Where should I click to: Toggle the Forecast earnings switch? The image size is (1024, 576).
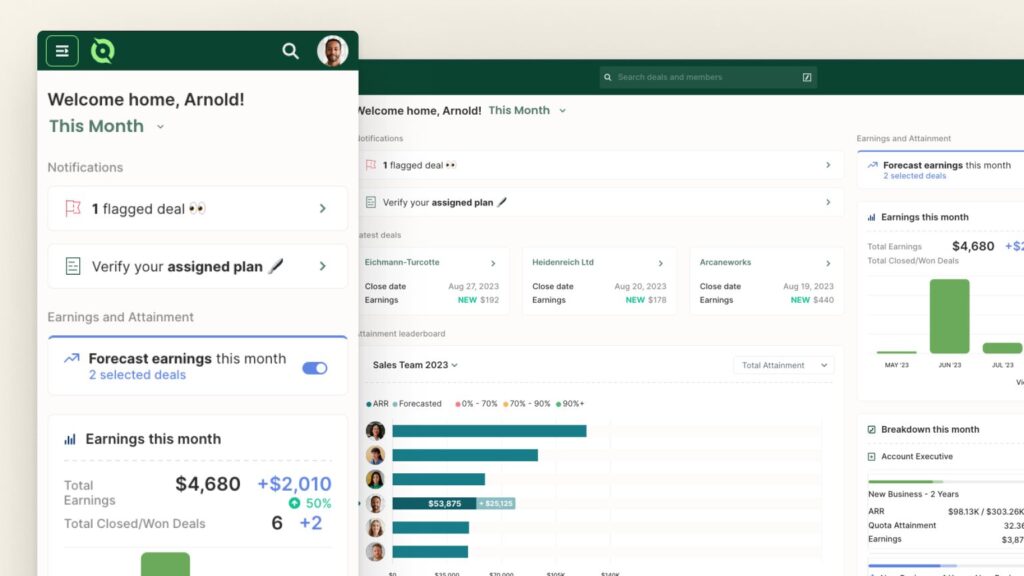pyautogui.click(x=315, y=368)
